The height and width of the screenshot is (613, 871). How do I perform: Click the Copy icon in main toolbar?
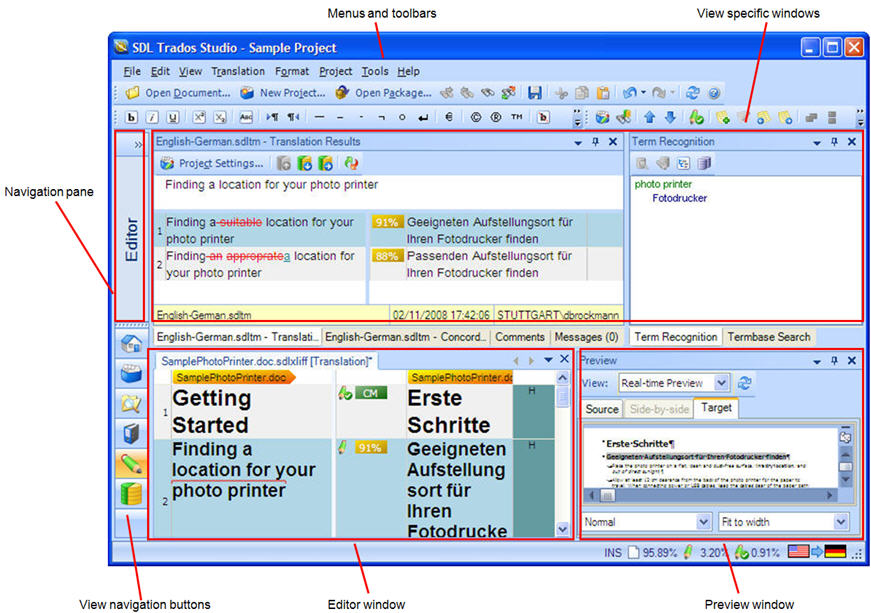coord(582,93)
